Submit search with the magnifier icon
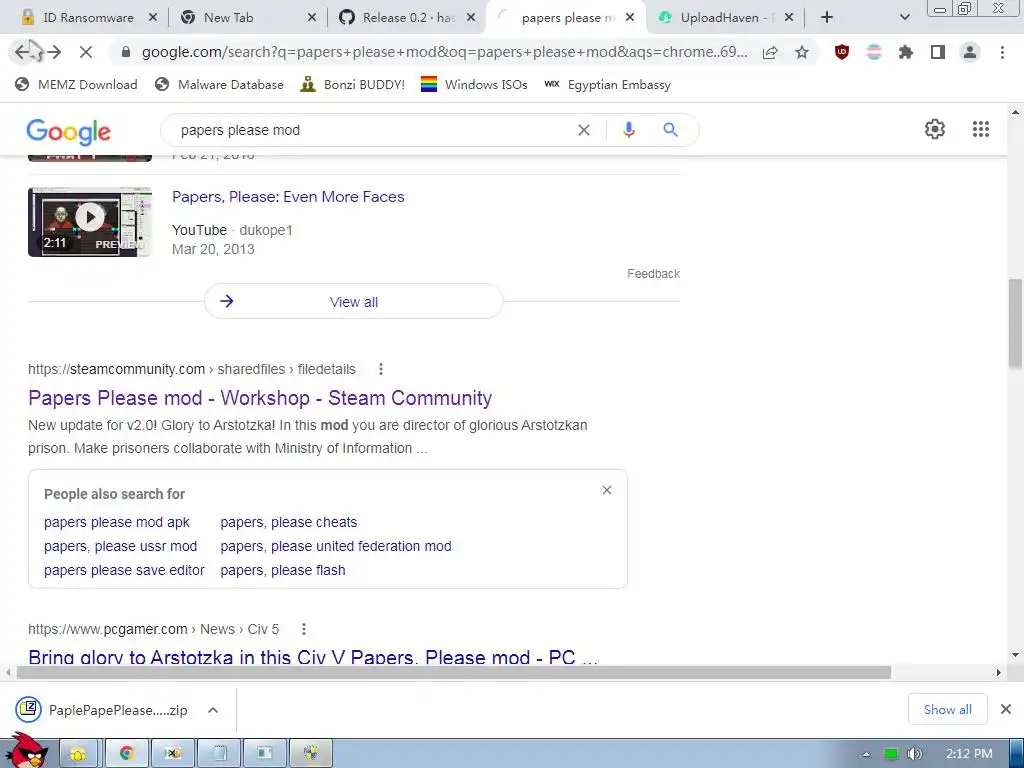This screenshot has height=768, width=1024. pos(670,130)
